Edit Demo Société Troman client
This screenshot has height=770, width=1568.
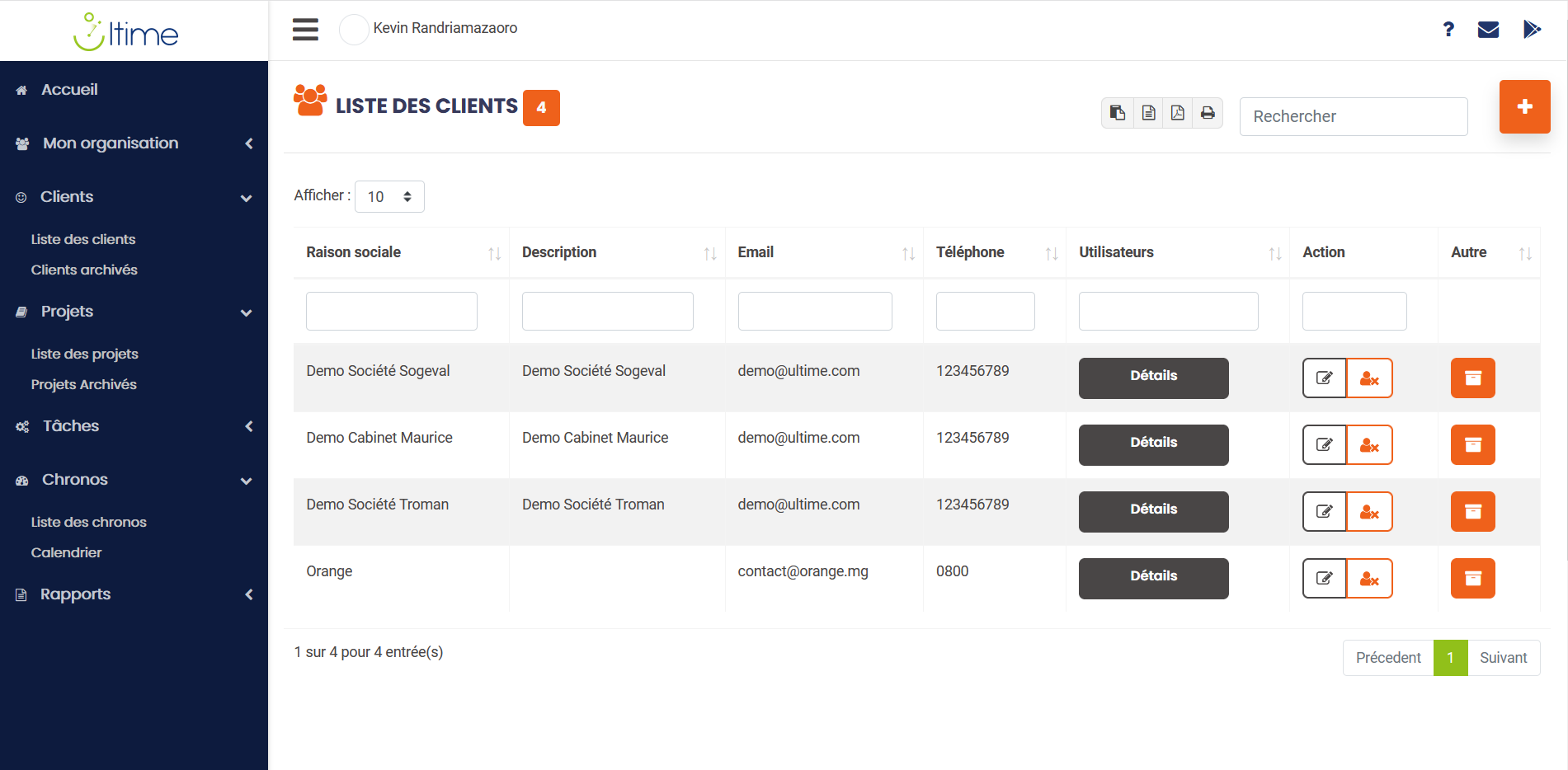click(1325, 511)
